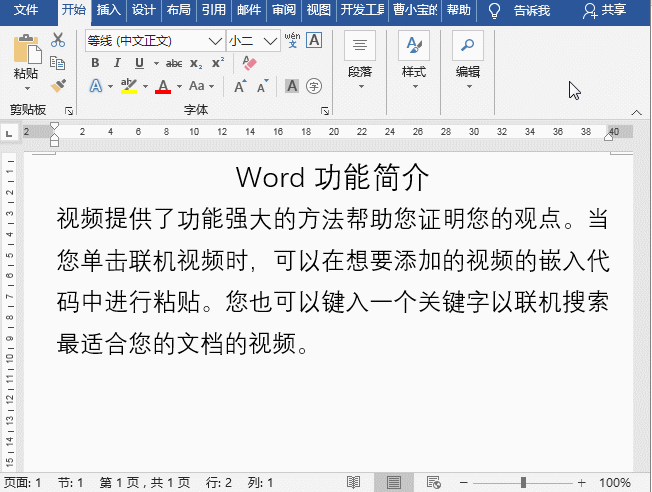Apply text effects (glowing A)
Image resolution: width=652 pixels, height=492 pixels.
click(96, 87)
